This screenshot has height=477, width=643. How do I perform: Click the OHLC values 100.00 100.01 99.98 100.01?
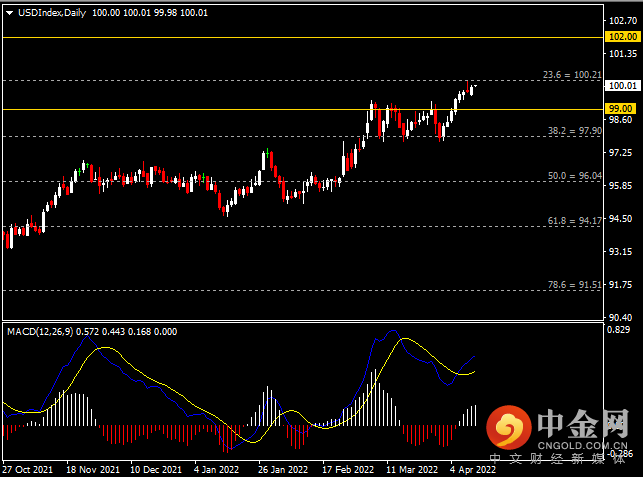coord(150,13)
